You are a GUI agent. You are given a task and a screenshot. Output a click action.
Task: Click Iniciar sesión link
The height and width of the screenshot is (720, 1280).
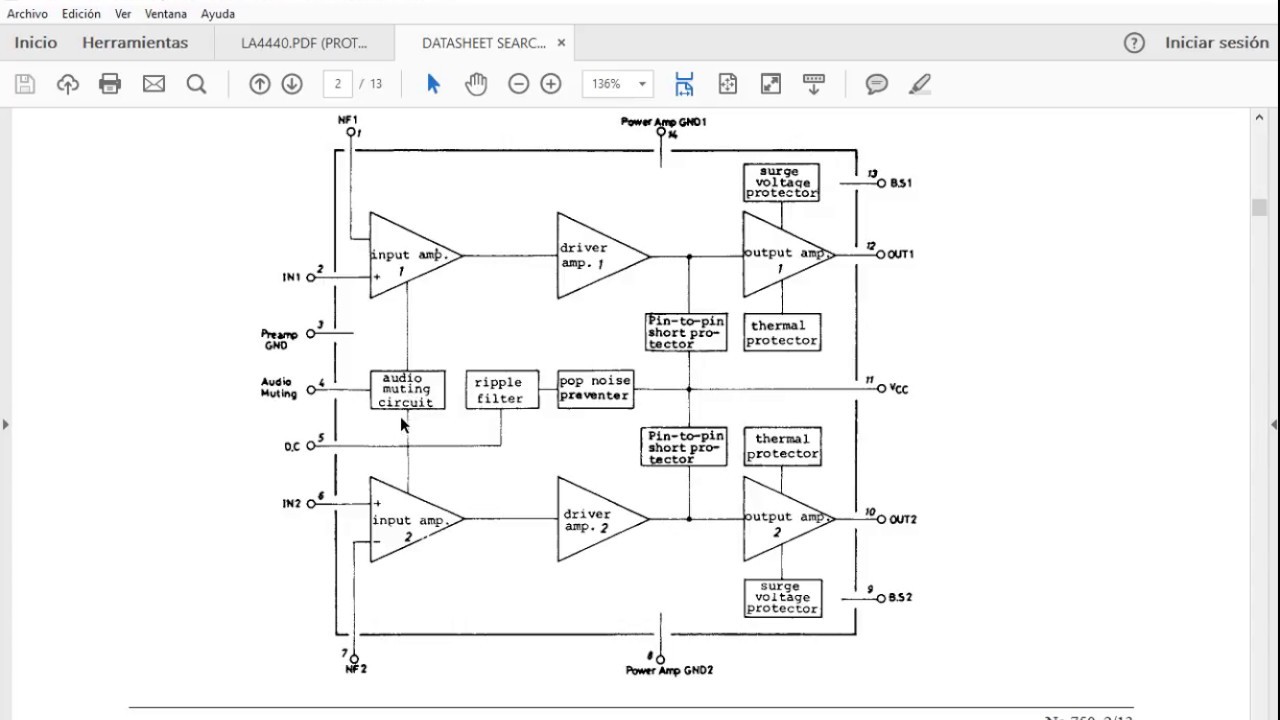click(x=1217, y=43)
